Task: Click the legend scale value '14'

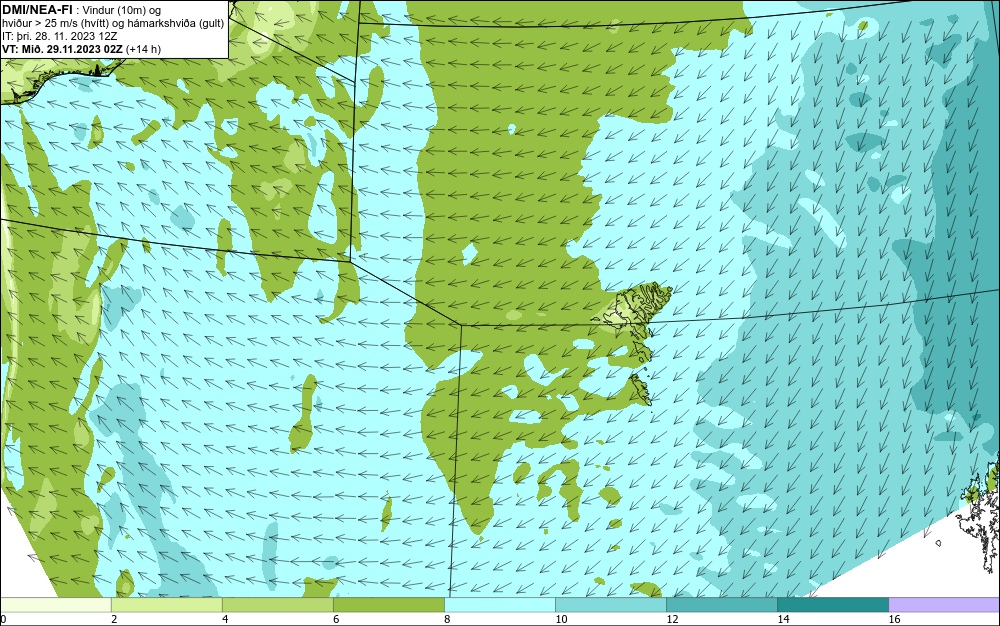Action: (783, 619)
